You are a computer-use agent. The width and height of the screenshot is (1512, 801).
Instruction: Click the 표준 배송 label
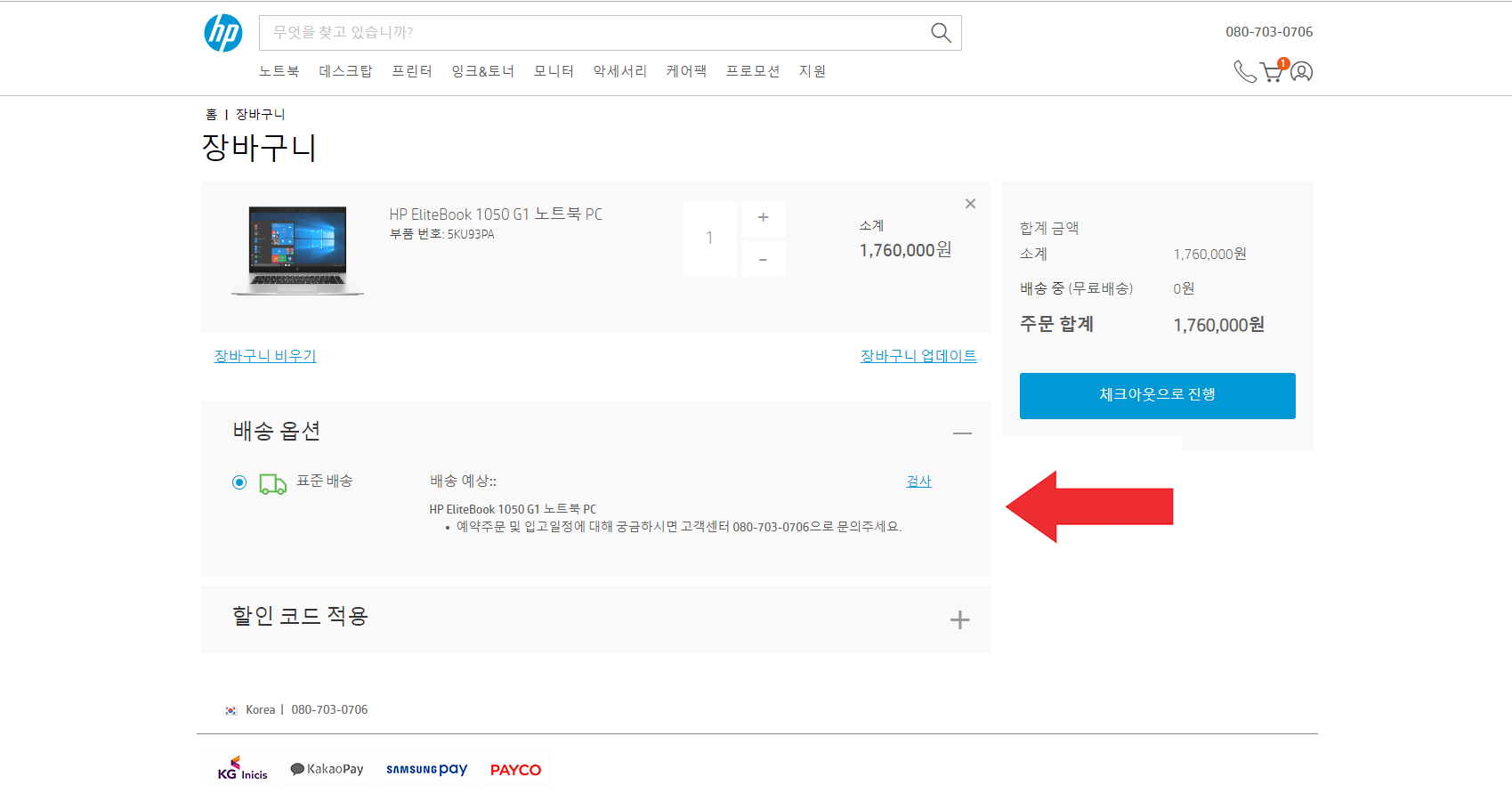pyautogui.click(x=324, y=481)
